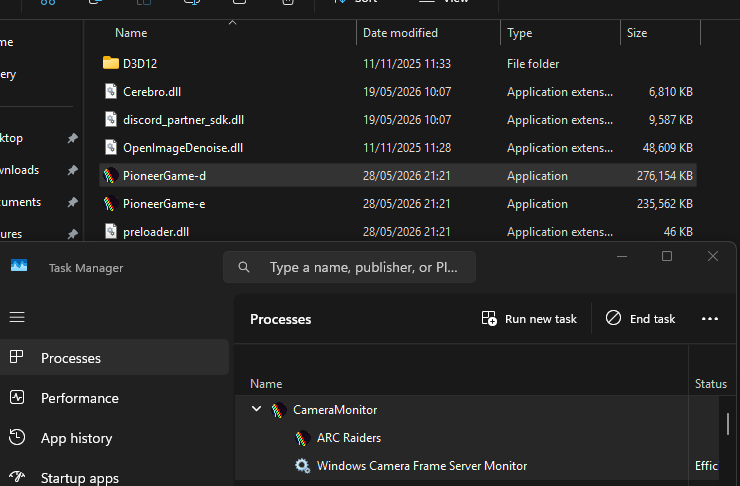Select the PioneerGame-e file name
Screen dimensions: 740x486
164,203
